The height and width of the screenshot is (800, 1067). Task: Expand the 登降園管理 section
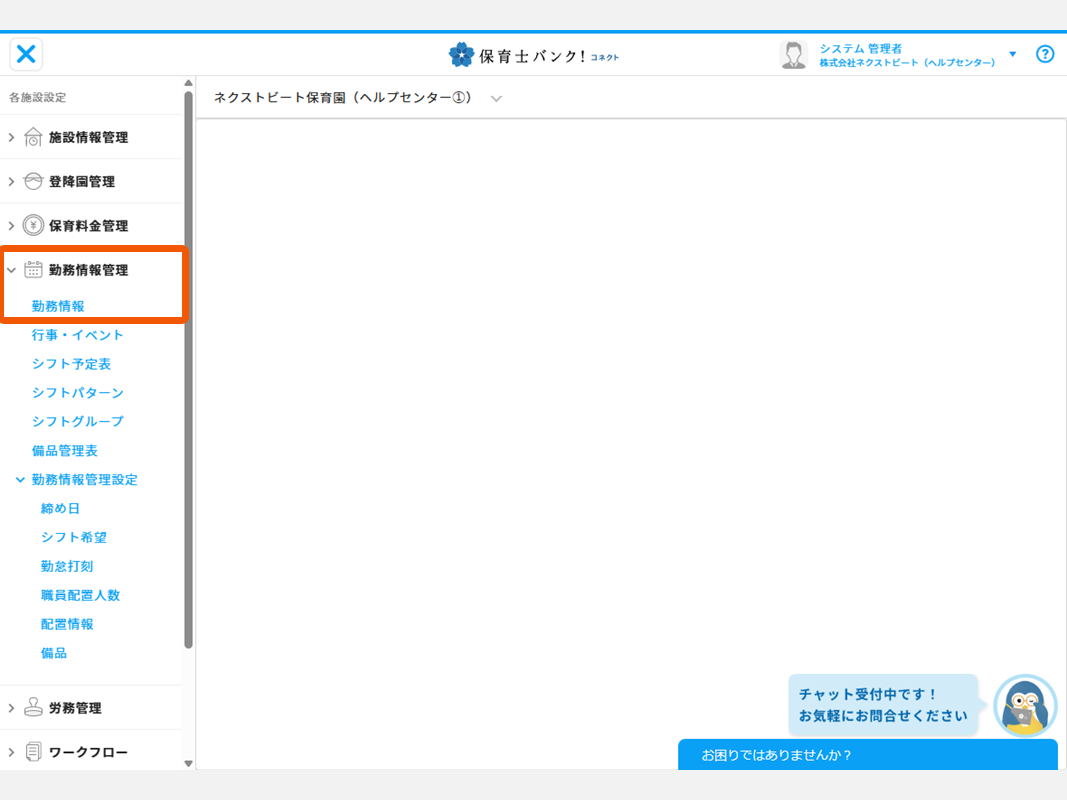(x=12, y=181)
